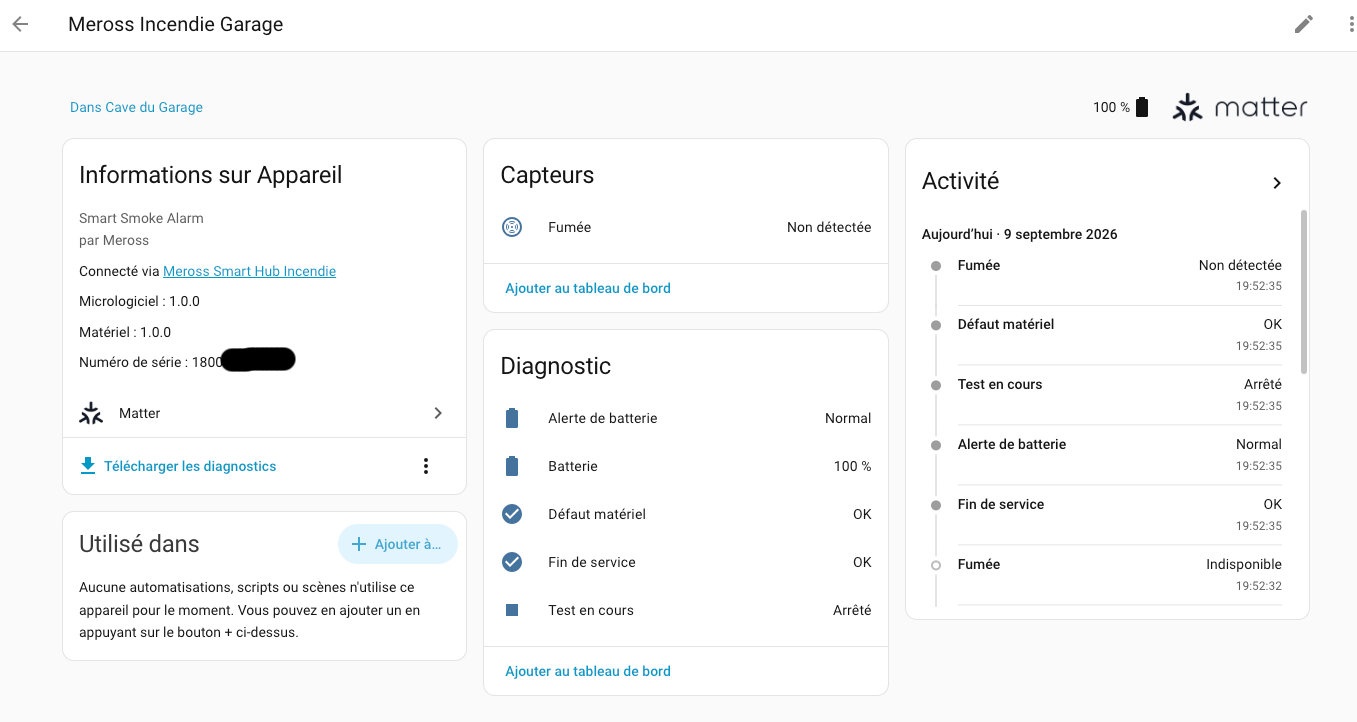
Task: Click the Aujourd'hui 9 septembre 2026 date
Action: [x=1020, y=234]
